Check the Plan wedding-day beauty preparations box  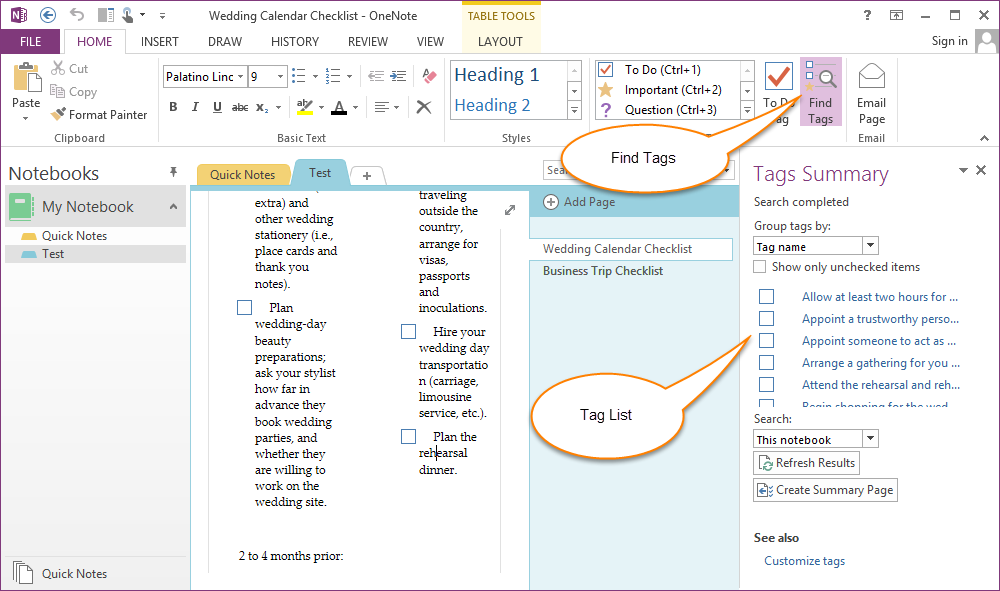click(x=244, y=308)
